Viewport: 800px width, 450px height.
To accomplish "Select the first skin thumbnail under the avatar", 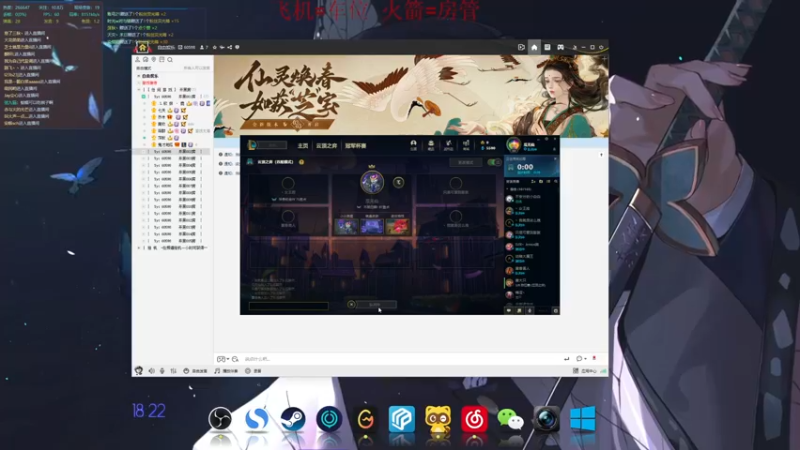I will [346, 226].
